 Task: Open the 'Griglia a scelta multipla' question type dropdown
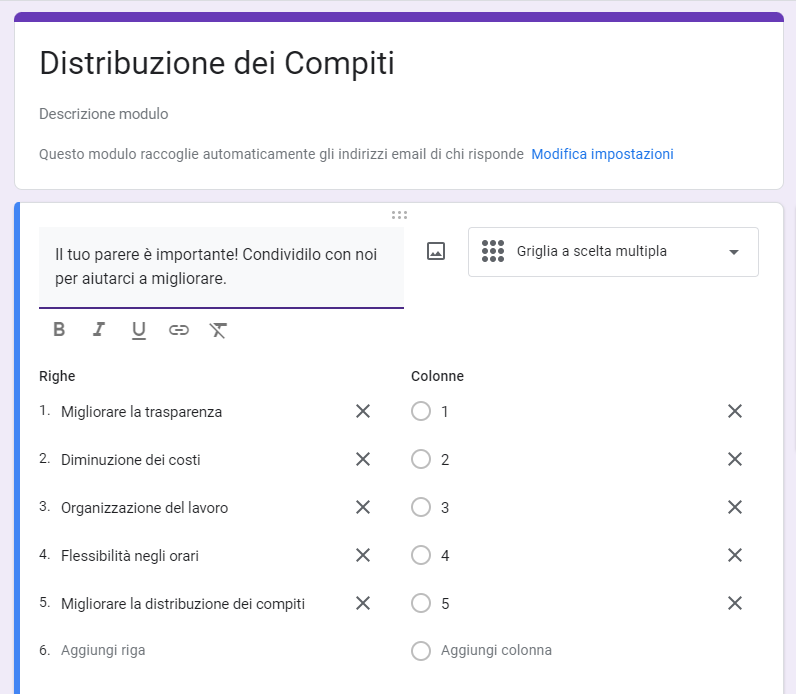pyautogui.click(x=613, y=252)
